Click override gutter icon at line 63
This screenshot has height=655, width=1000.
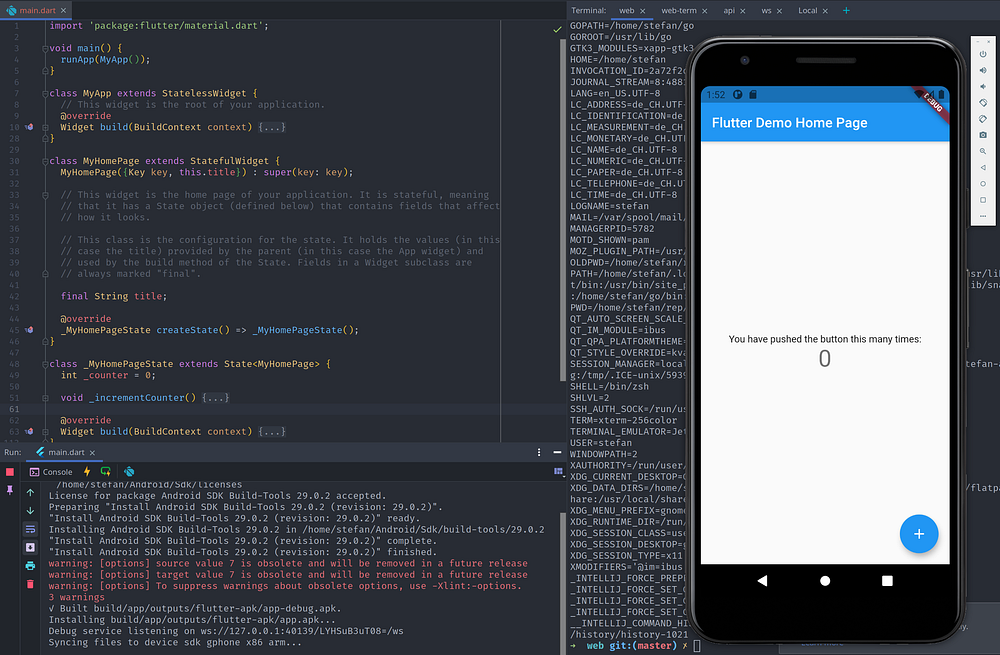(x=29, y=431)
